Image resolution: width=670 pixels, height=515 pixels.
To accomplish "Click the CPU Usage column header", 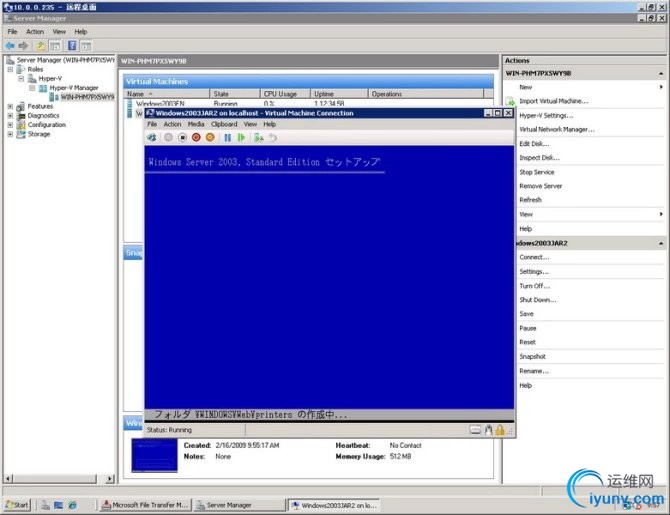I will pos(285,94).
